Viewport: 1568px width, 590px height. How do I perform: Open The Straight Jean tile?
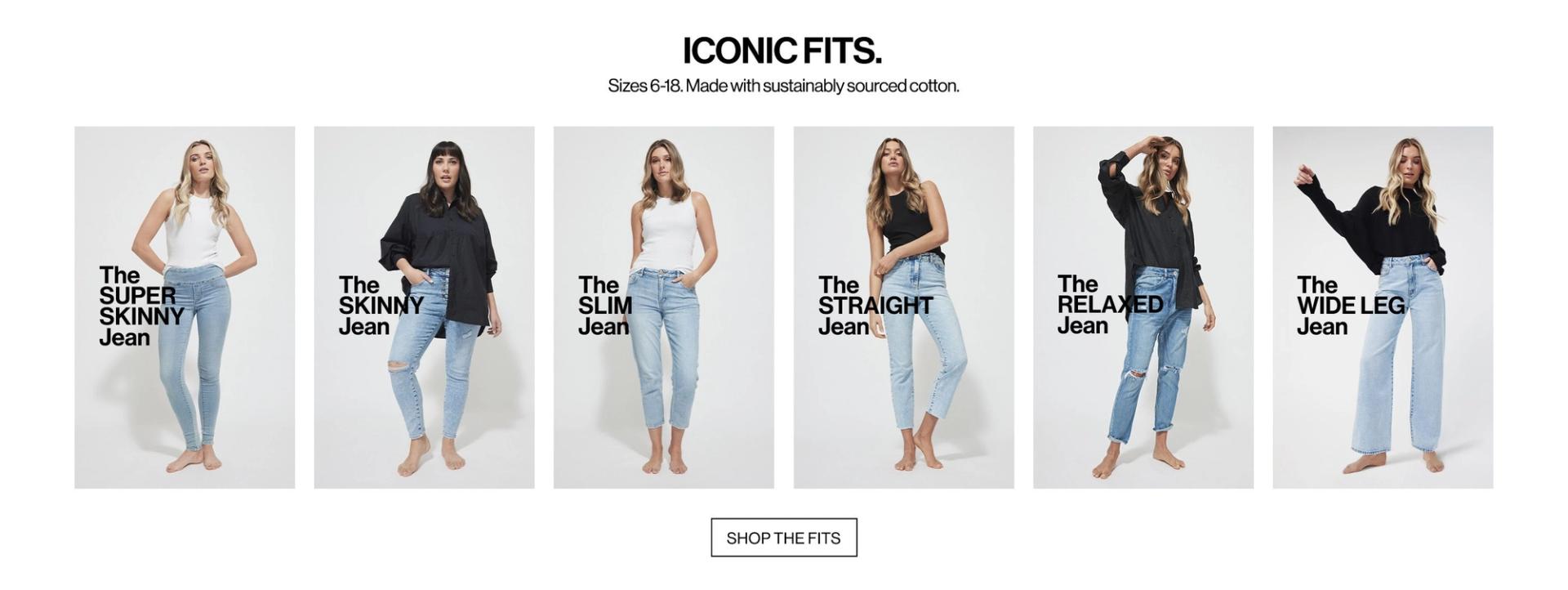tap(903, 307)
